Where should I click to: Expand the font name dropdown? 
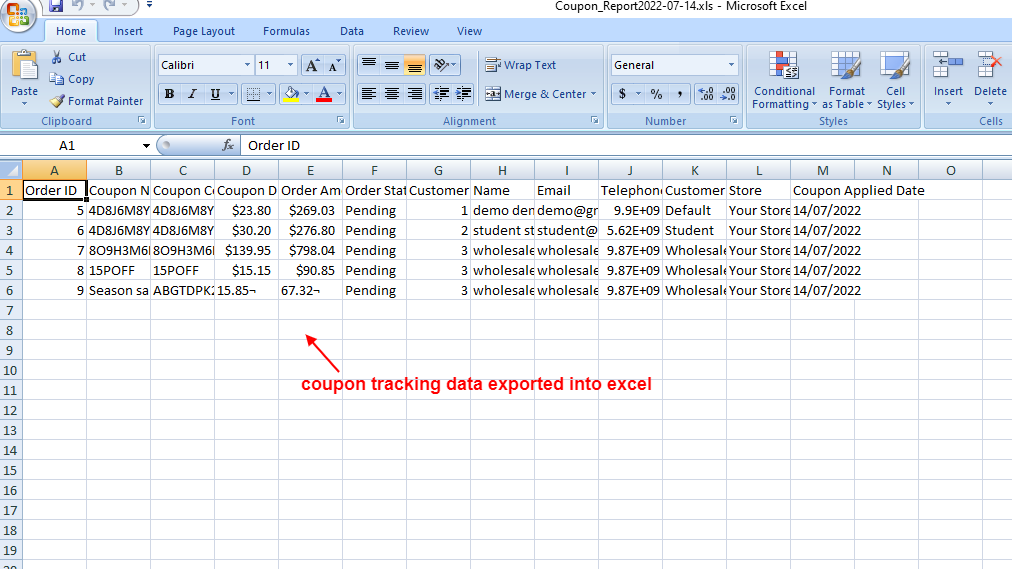[x=247, y=65]
